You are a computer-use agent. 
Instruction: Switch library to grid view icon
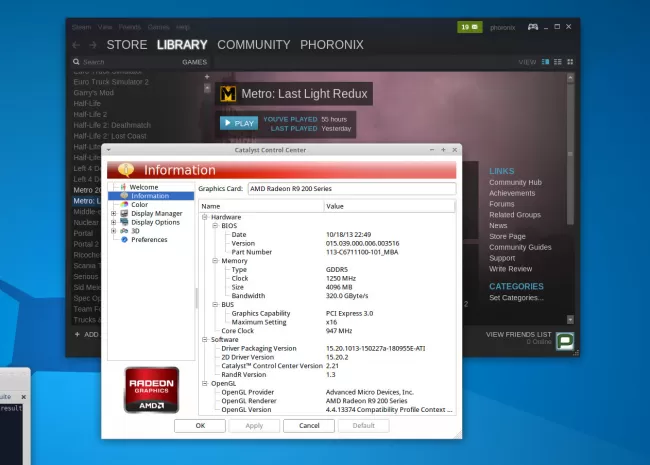pyautogui.click(x=570, y=62)
